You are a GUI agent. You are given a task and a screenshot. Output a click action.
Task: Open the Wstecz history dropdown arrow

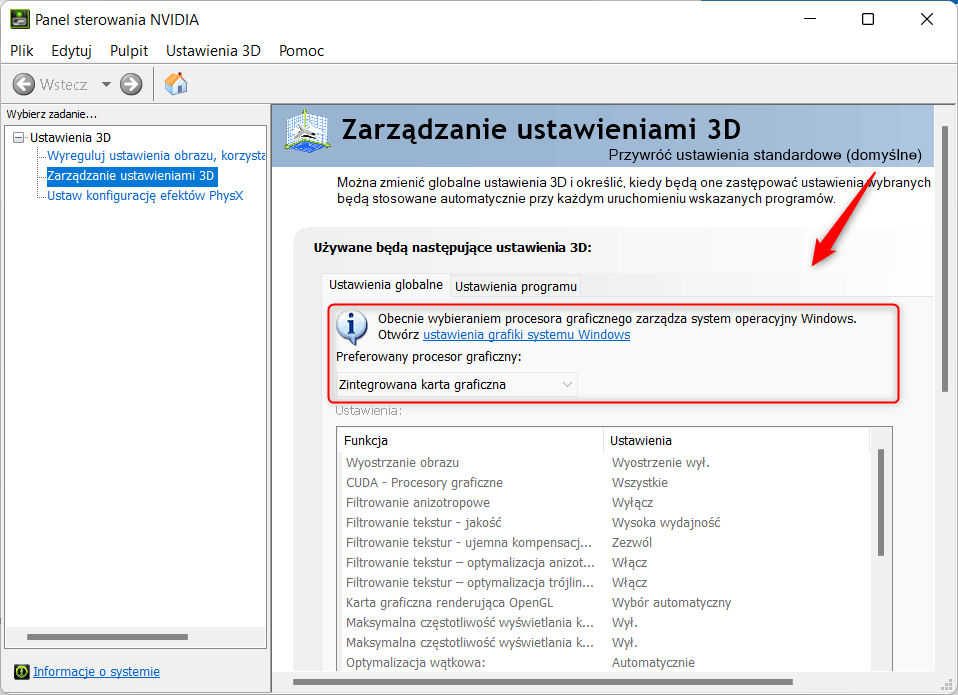click(106, 84)
